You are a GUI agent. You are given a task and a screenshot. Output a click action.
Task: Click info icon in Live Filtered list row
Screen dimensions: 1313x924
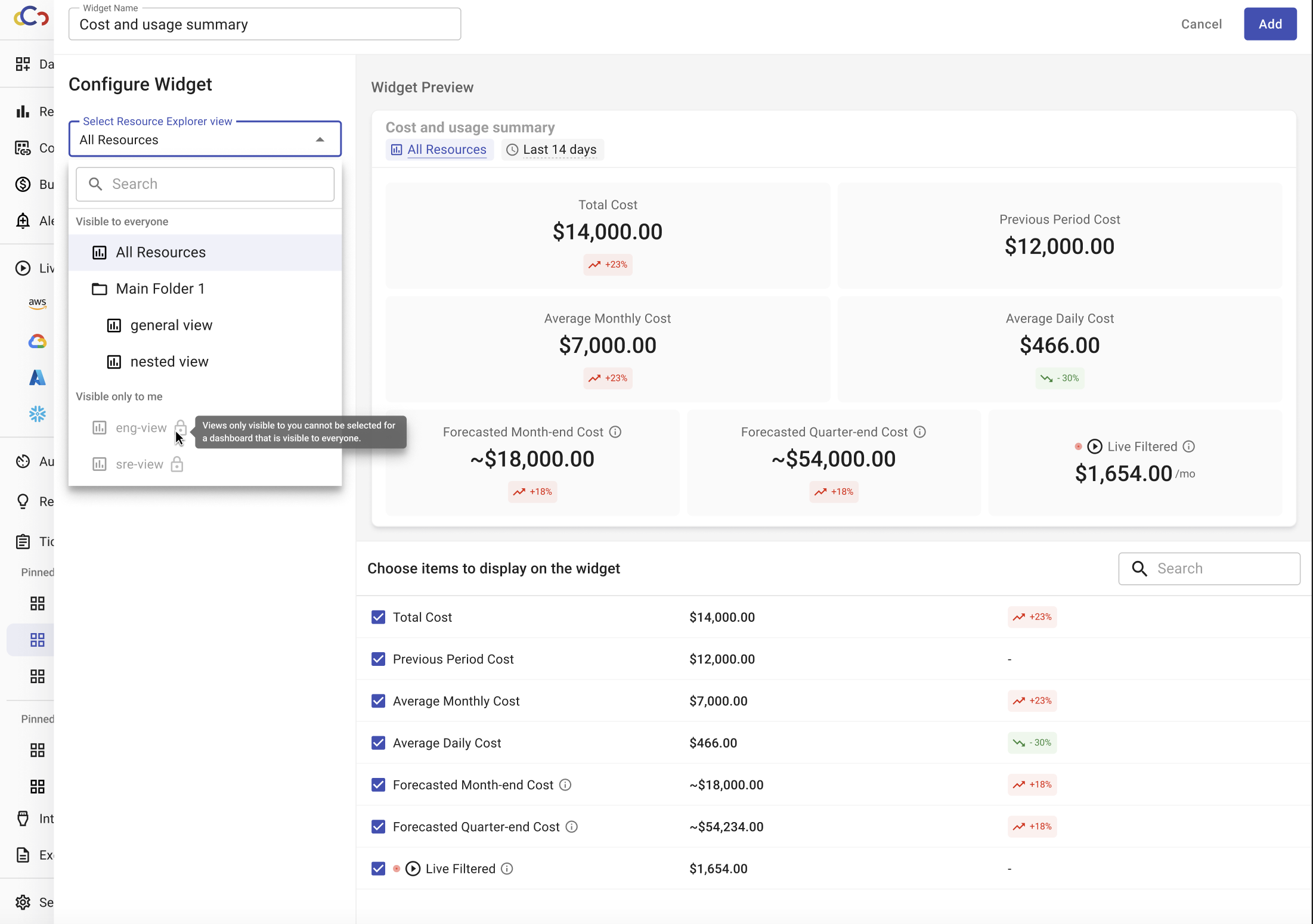(507, 869)
